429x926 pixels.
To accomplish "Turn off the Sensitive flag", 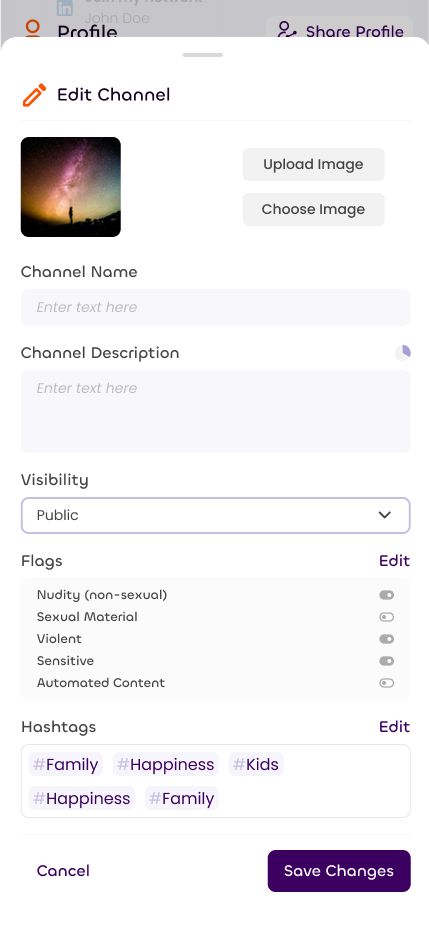I will click(x=386, y=661).
